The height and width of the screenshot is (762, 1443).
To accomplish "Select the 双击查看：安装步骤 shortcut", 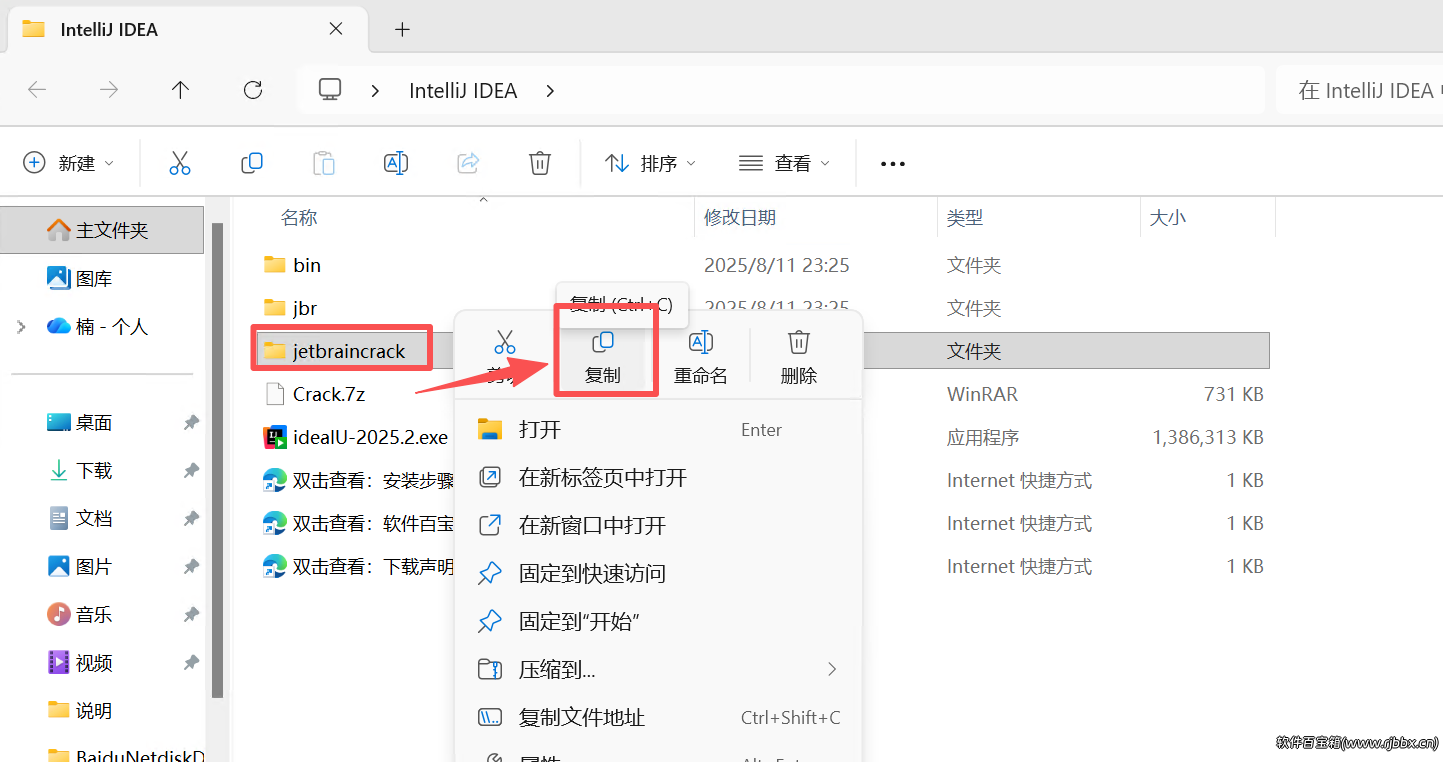I will tap(358, 481).
